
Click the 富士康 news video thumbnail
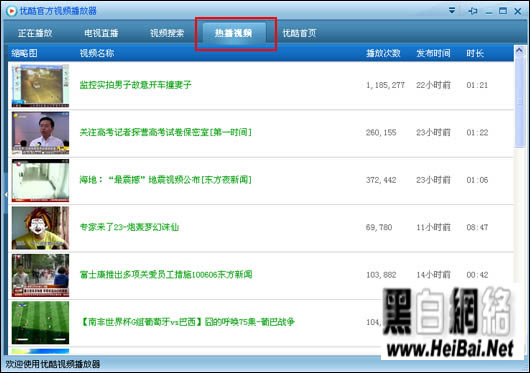[40, 275]
